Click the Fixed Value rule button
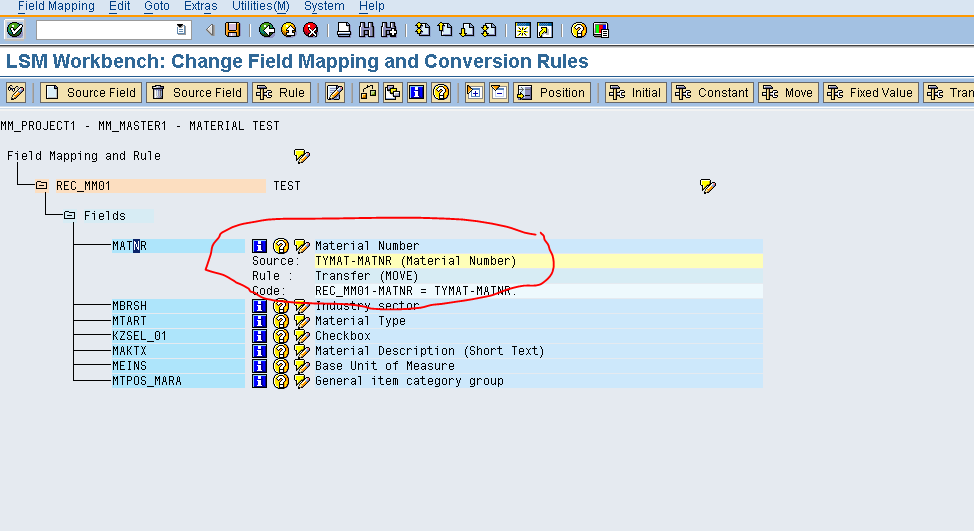Viewport: 974px width, 531px height. [870, 93]
